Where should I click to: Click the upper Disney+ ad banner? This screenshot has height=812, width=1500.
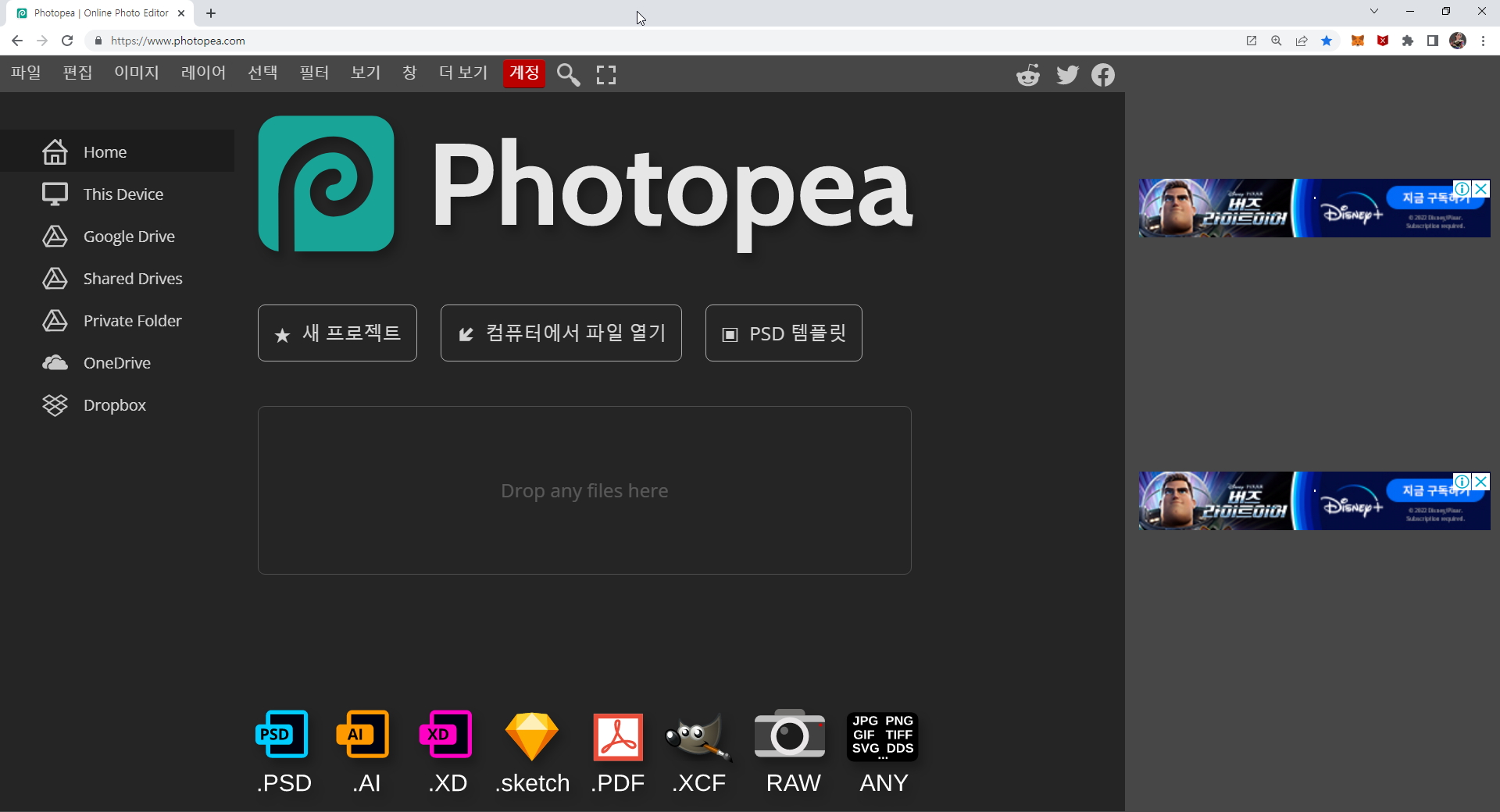click(1314, 208)
